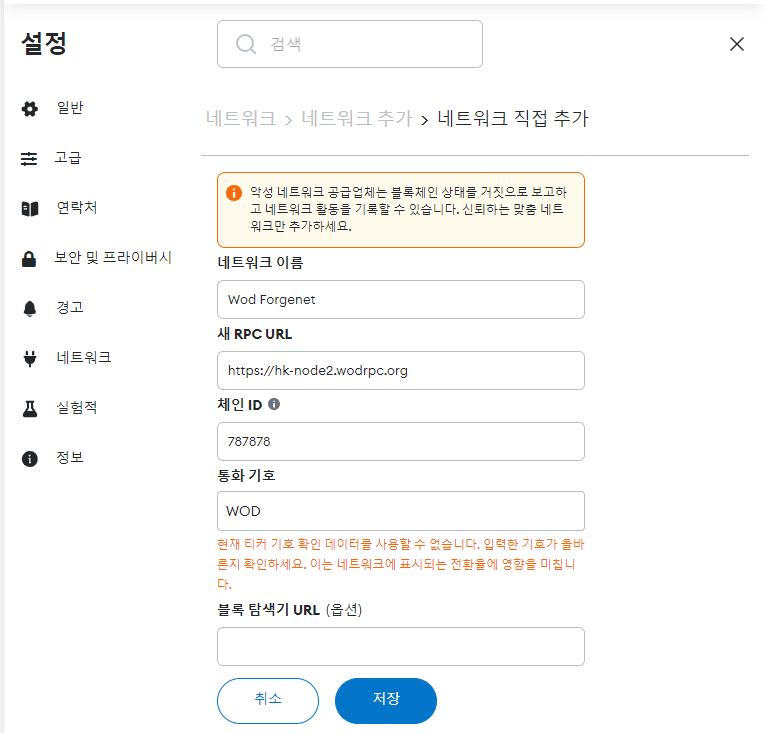This screenshot has height=733, width=764.
Task: Click the 체인 ID field showing 787878
Action: click(x=401, y=442)
